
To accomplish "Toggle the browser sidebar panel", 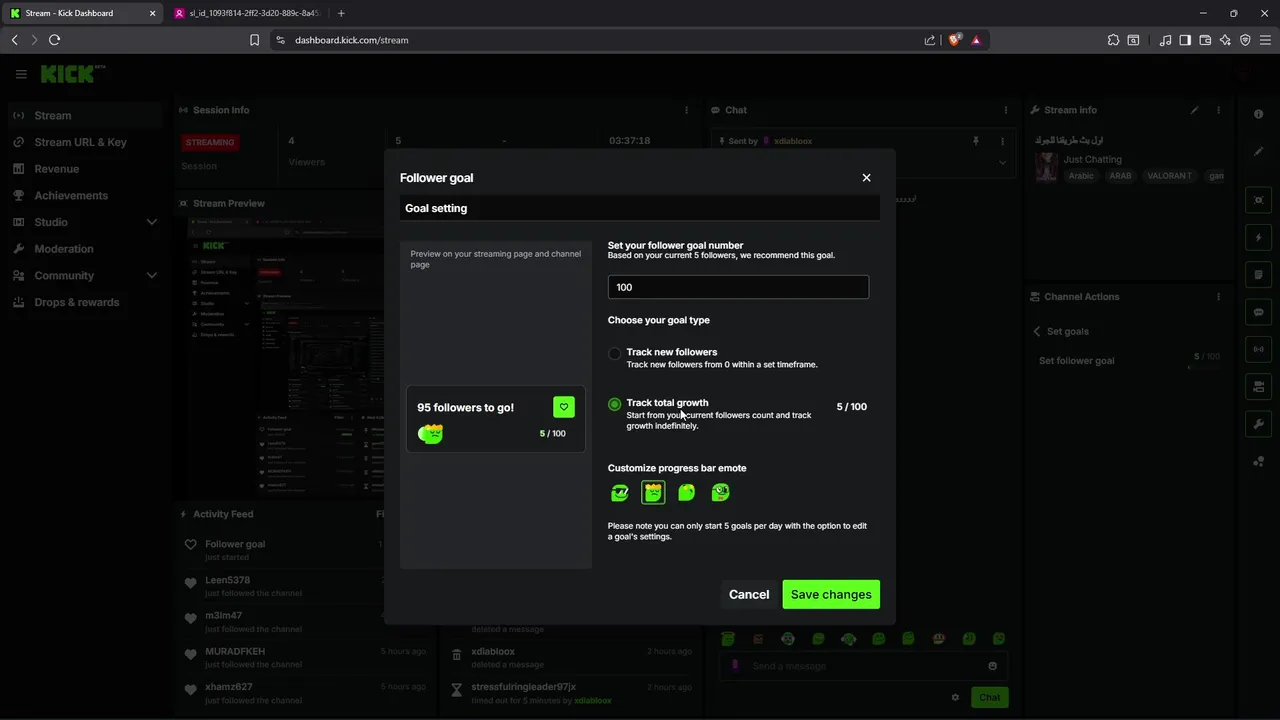I will [x=1185, y=40].
